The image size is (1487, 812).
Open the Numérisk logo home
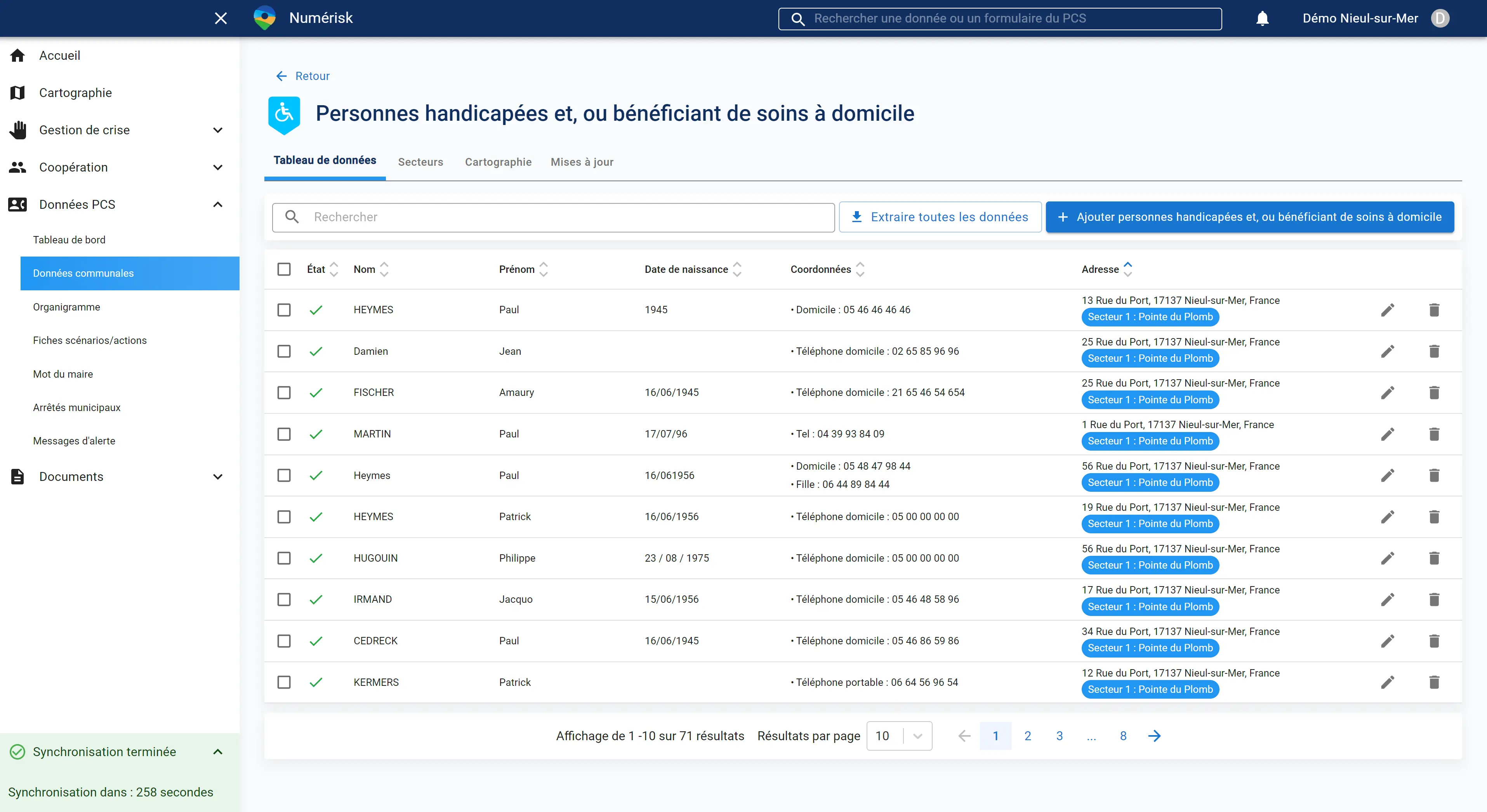(265, 18)
